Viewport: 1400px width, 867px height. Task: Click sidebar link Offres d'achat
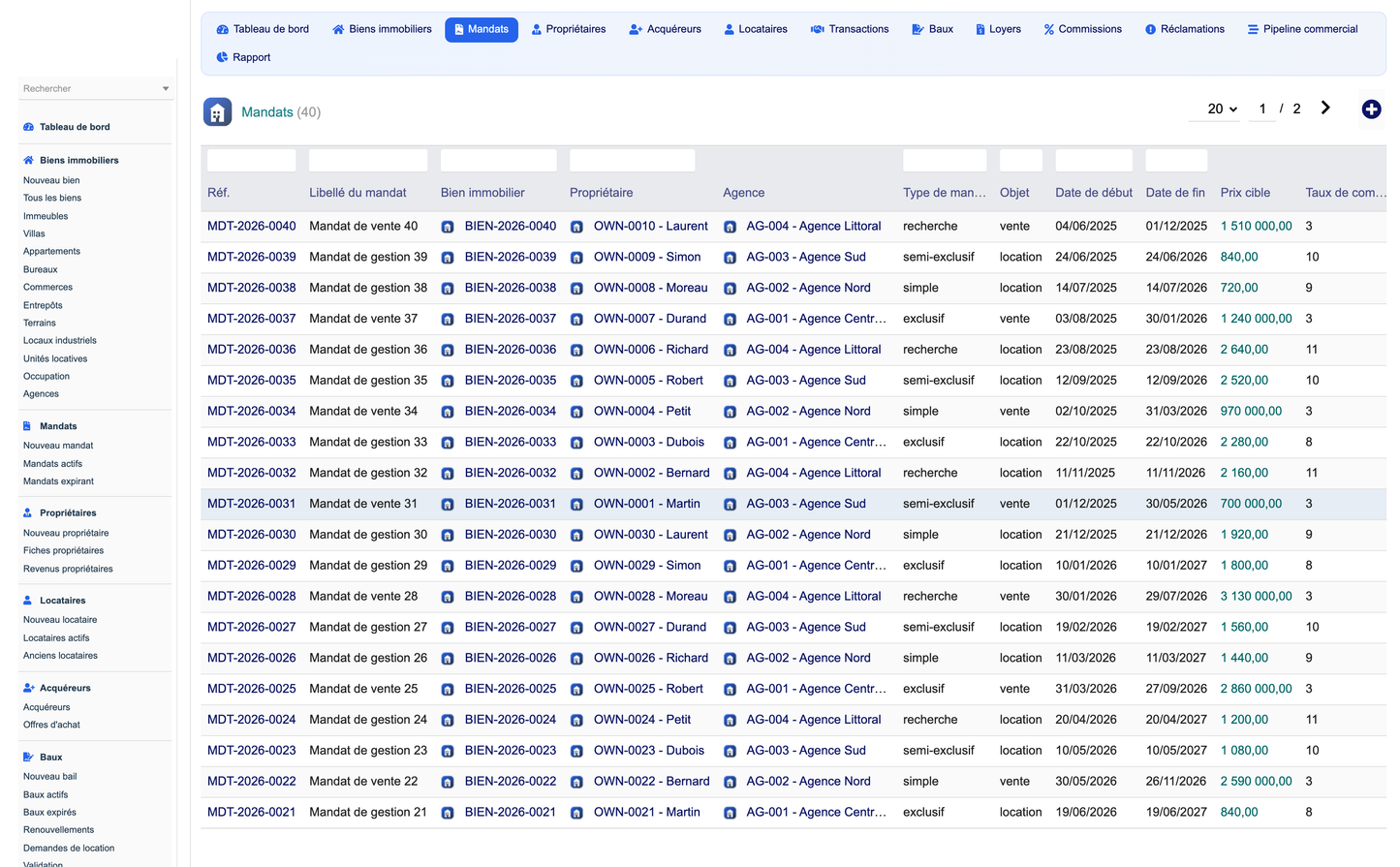pyautogui.click(x=51, y=725)
